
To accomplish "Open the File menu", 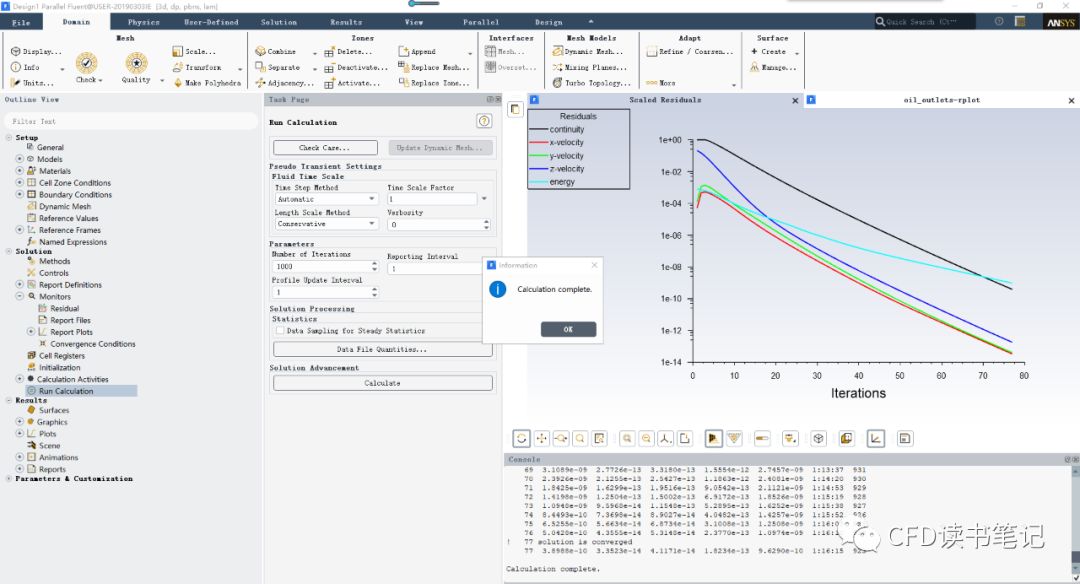I will (x=21, y=22).
